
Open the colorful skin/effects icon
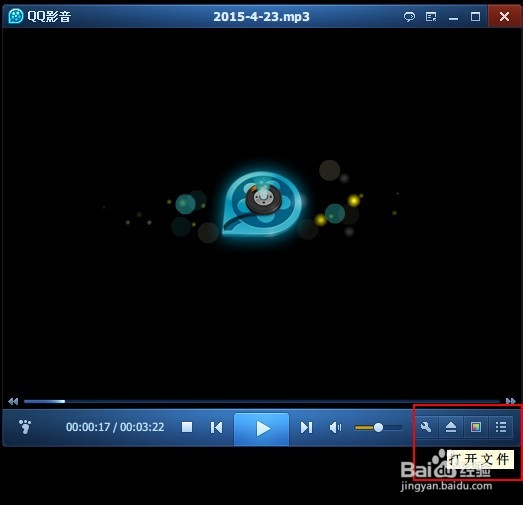pos(476,427)
